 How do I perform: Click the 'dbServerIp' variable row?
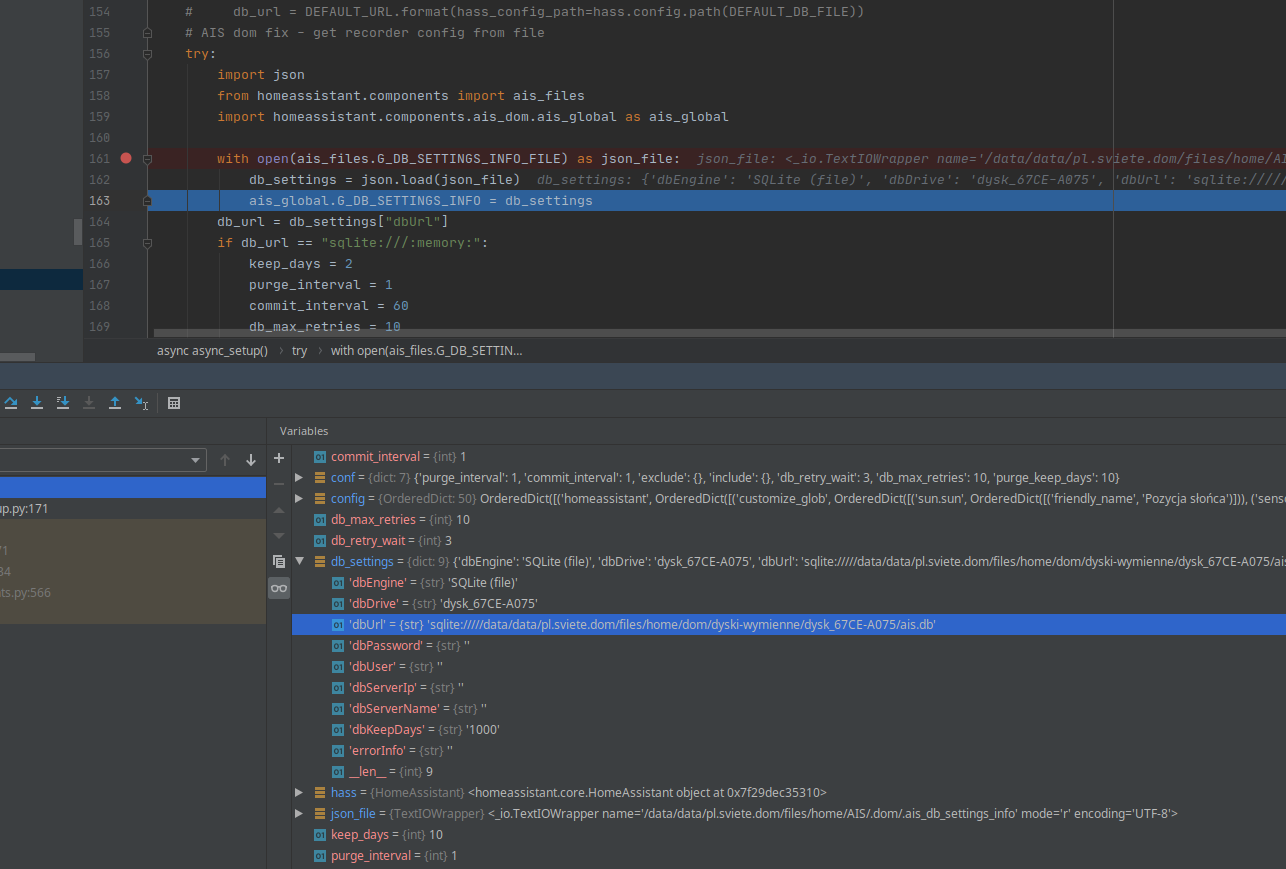point(789,688)
